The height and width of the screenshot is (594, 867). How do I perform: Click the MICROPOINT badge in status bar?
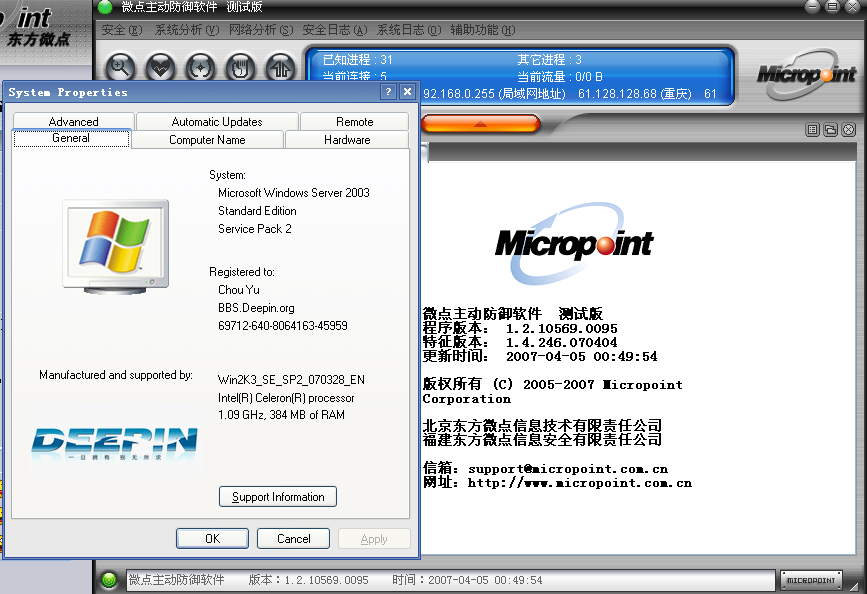click(811, 580)
